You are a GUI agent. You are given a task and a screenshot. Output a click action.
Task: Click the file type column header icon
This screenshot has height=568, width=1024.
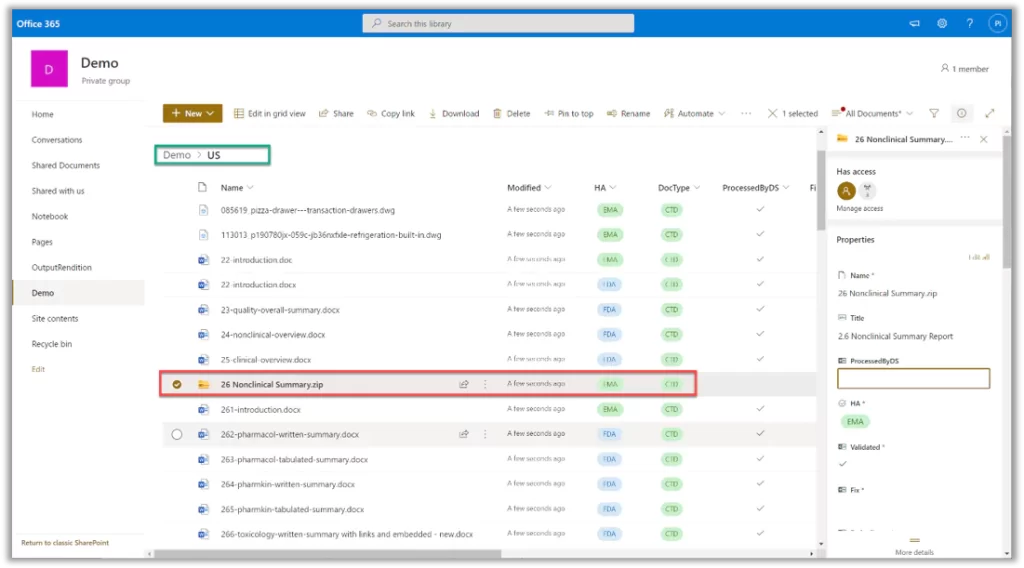point(202,187)
